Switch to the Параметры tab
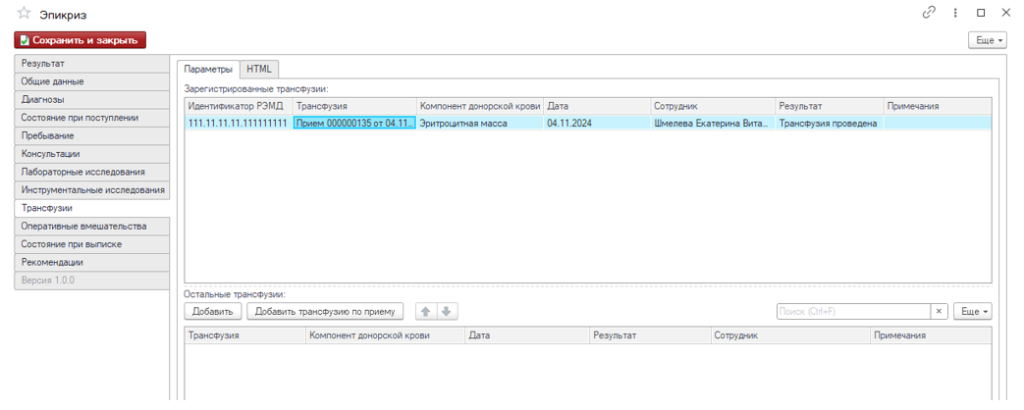The width and height of the screenshot is (1024, 410). click(207, 69)
